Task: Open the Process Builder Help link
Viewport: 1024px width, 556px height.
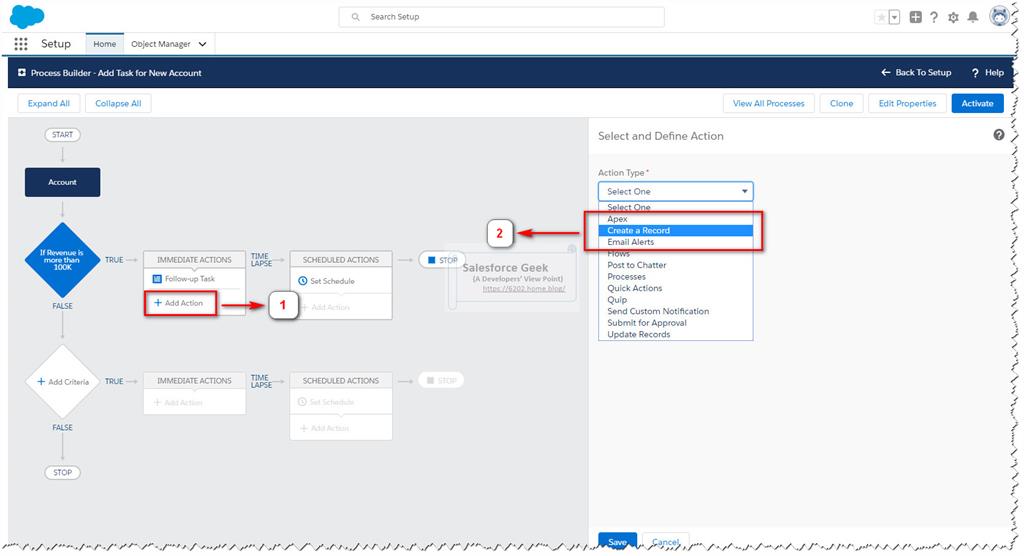Action: pos(987,73)
